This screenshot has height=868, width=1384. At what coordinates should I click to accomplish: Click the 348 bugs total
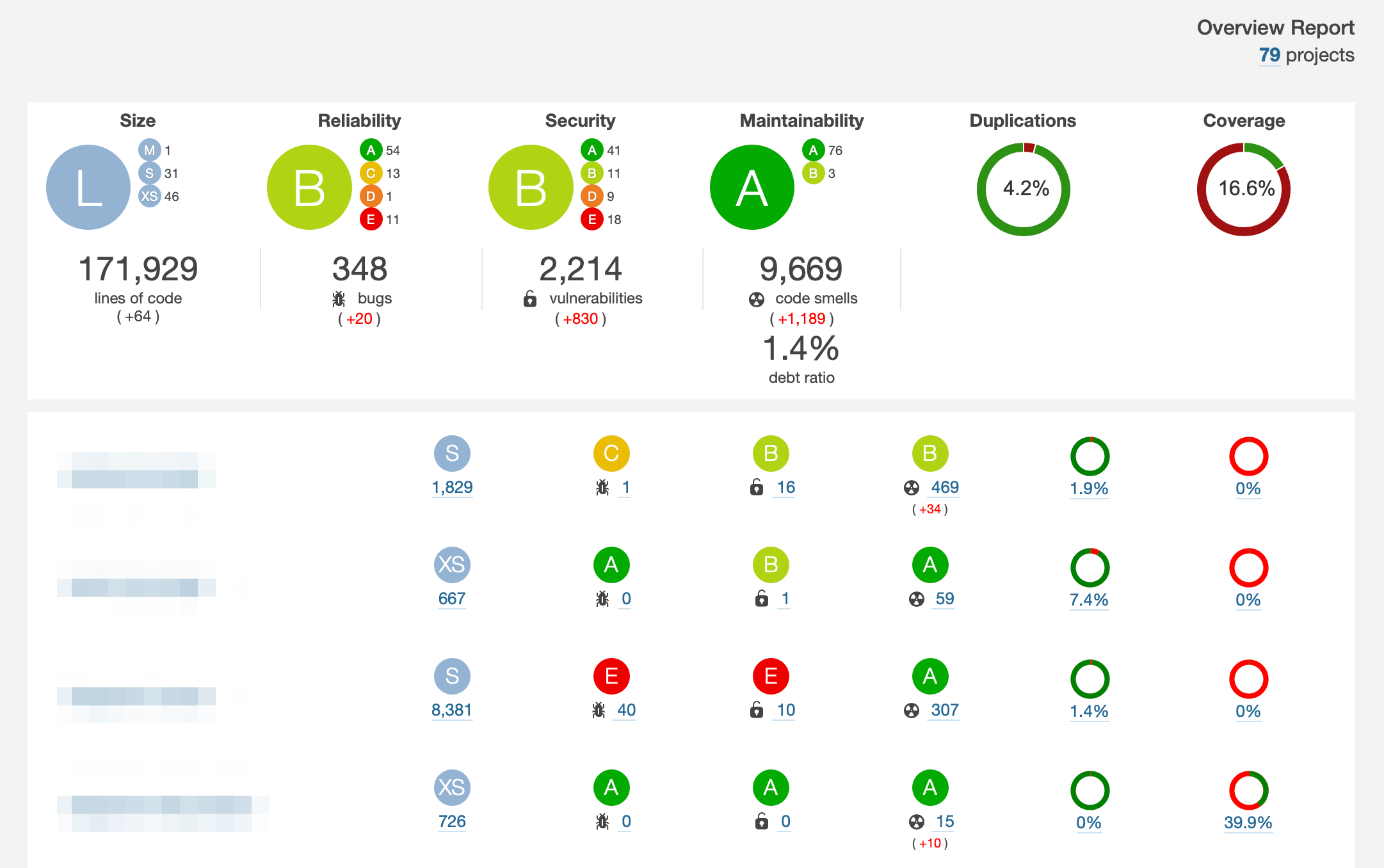click(360, 269)
